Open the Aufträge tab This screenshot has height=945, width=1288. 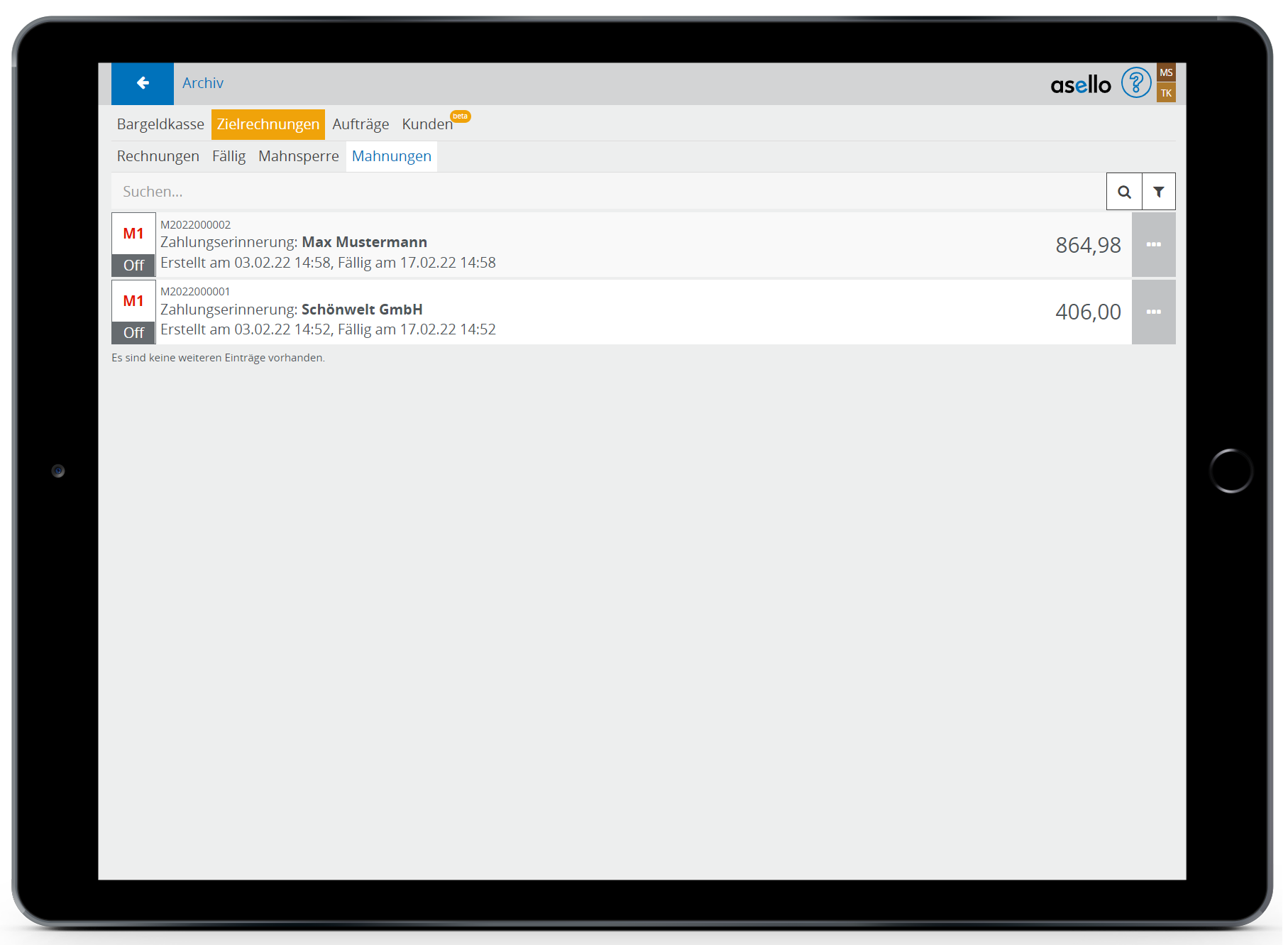(x=360, y=124)
